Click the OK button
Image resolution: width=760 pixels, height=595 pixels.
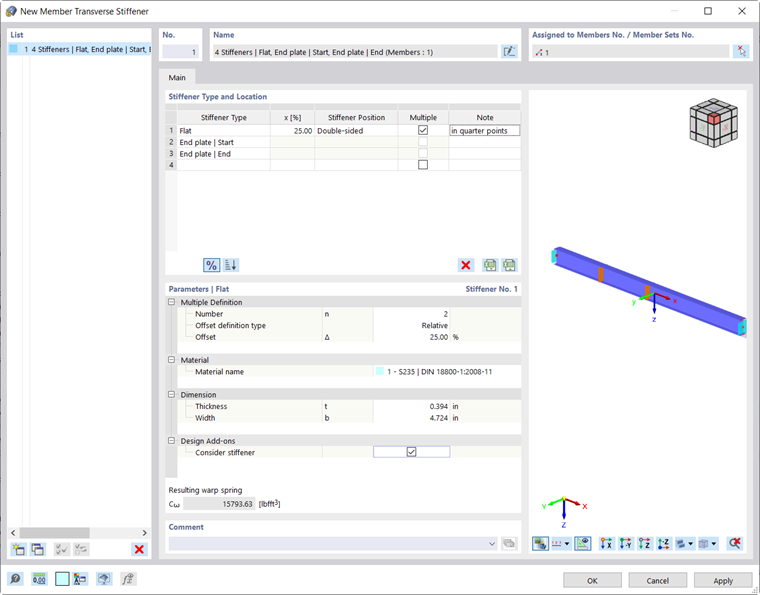click(592, 580)
